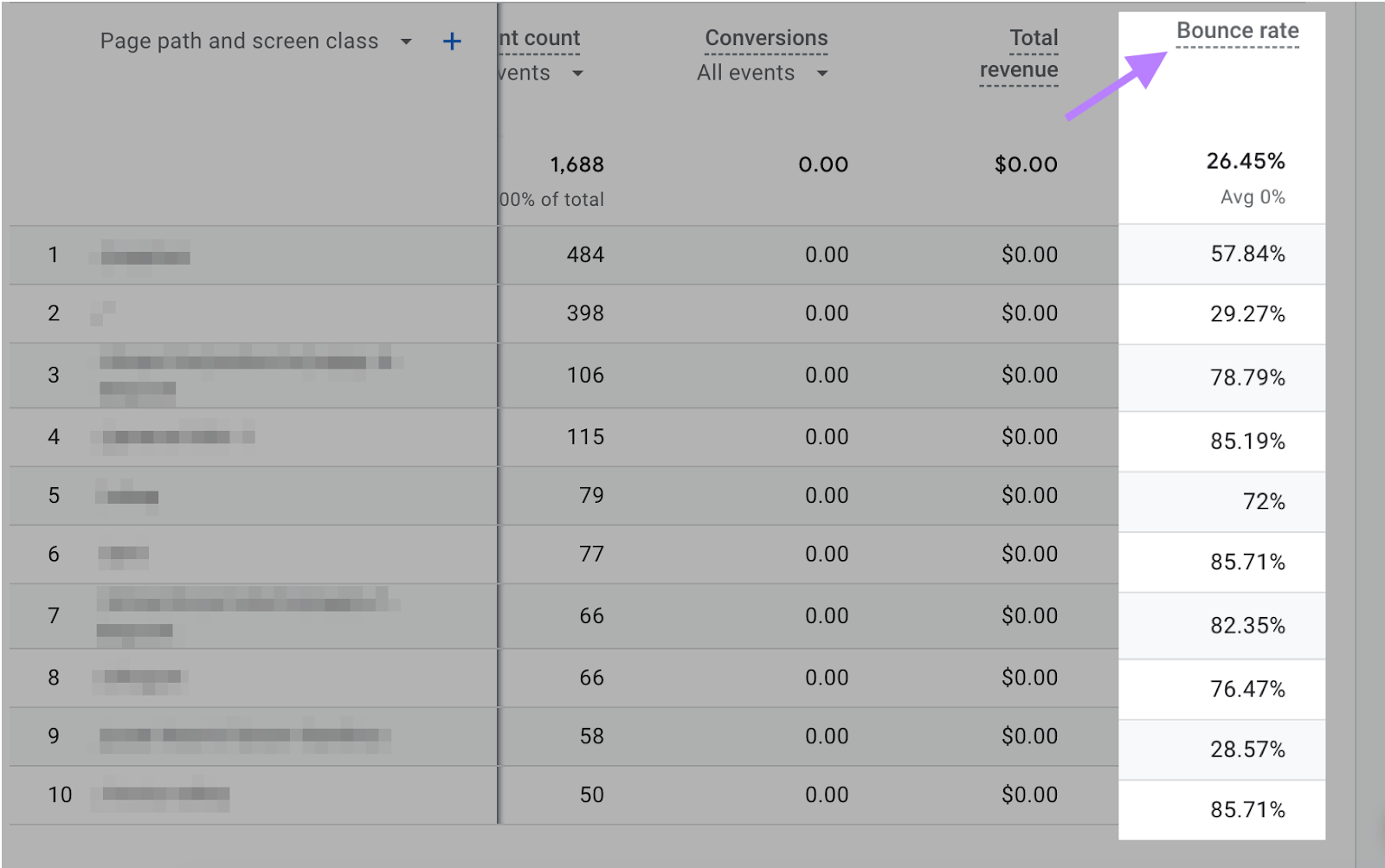Click the 484 event count in row 1
Viewport: 1385px width, 868px height.
(584, 254)
